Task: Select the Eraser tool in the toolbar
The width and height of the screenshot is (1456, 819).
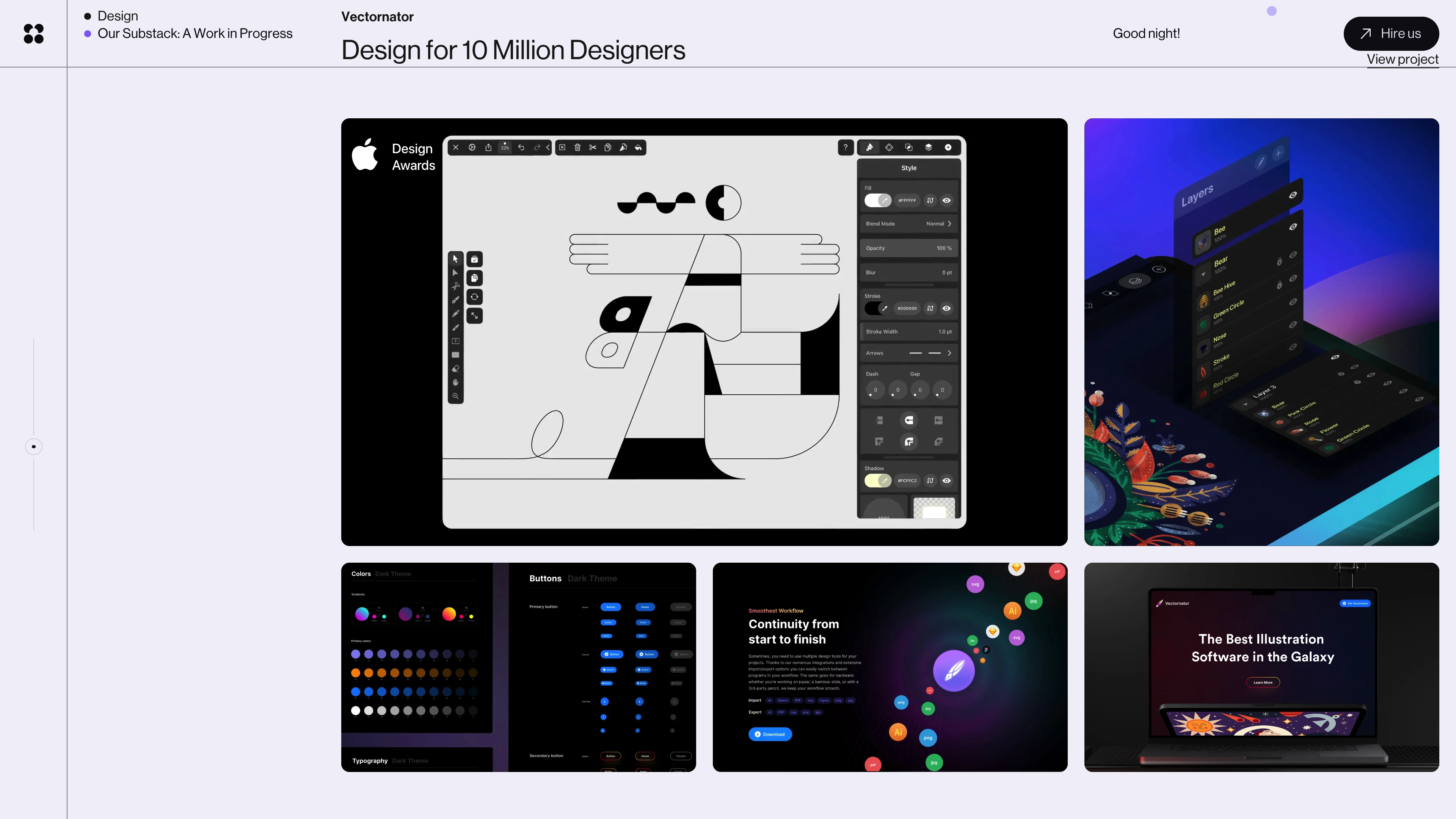Action: click(x=455, y=369)
